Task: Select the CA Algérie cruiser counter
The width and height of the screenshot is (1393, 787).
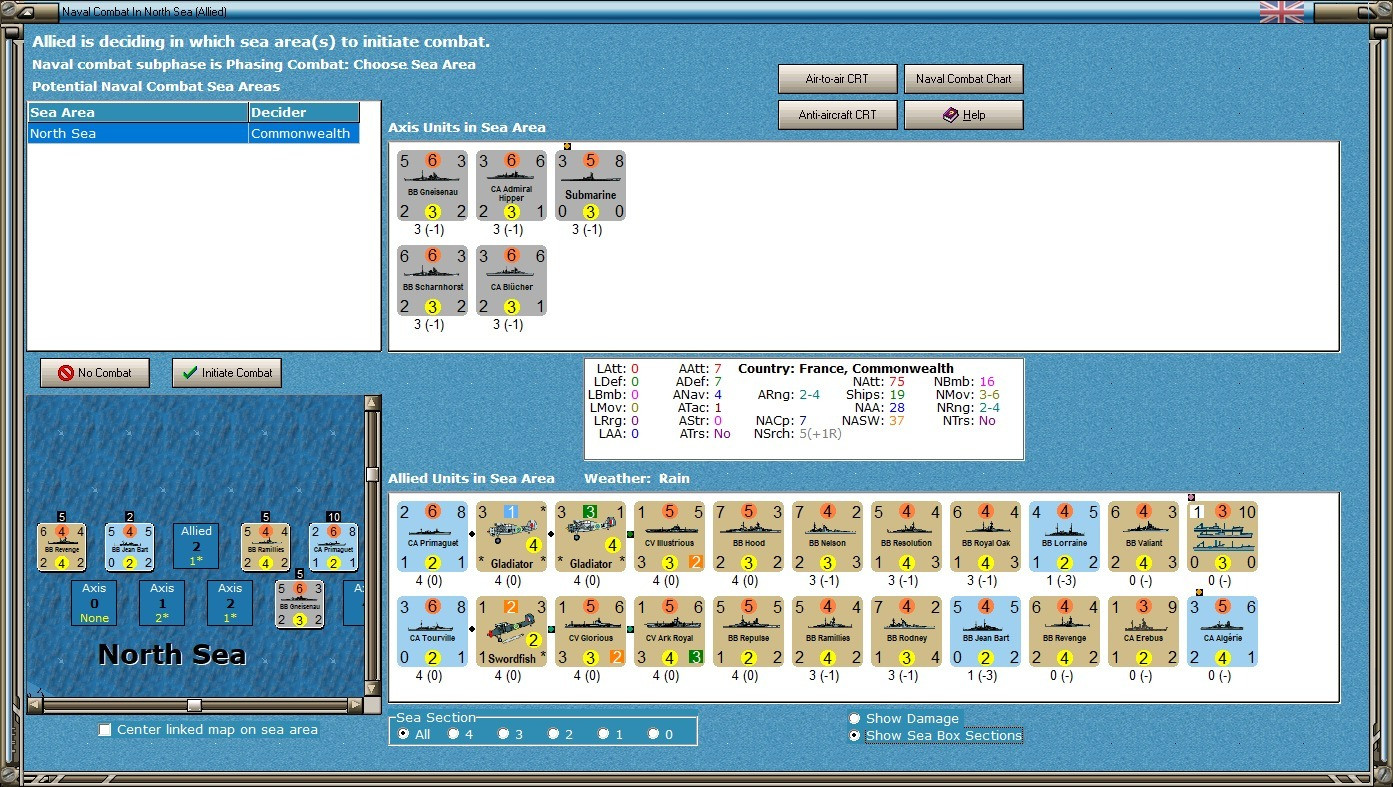Action: pyautogui.click(x=1222, y=631)
